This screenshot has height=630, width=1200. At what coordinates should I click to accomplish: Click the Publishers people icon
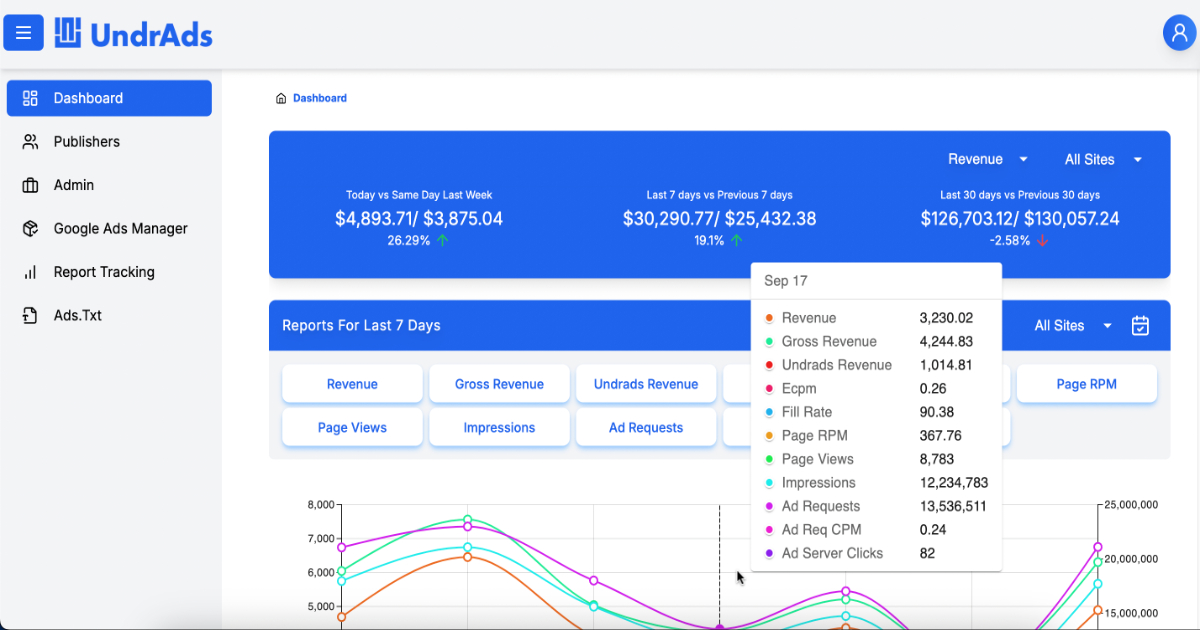(30, 142)
